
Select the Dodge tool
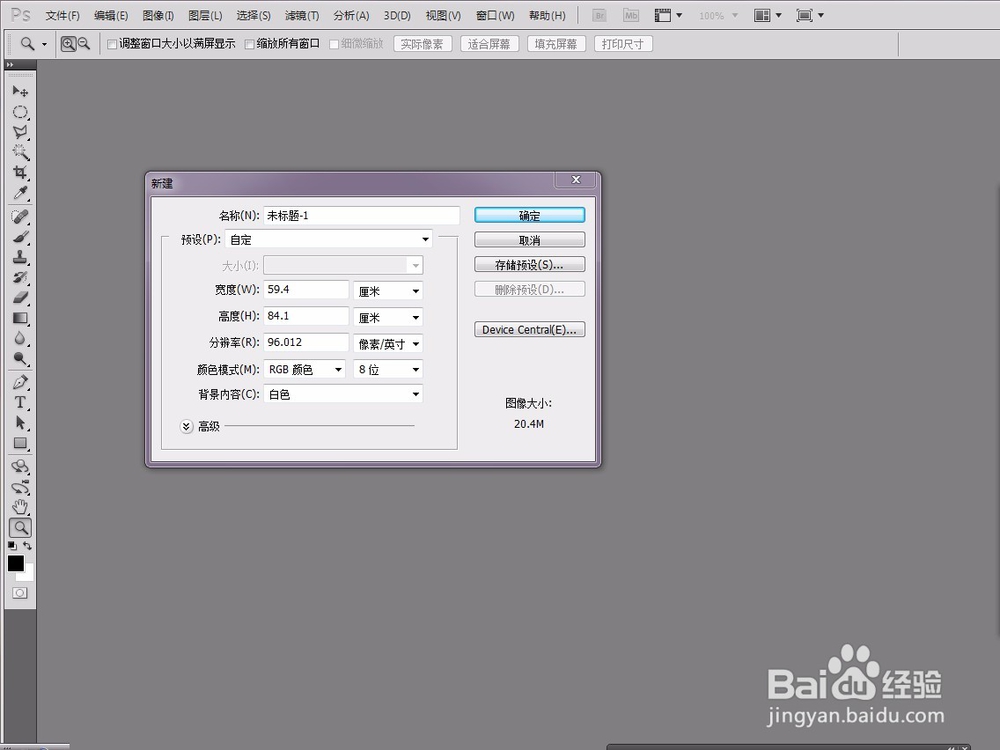[20, 358]
